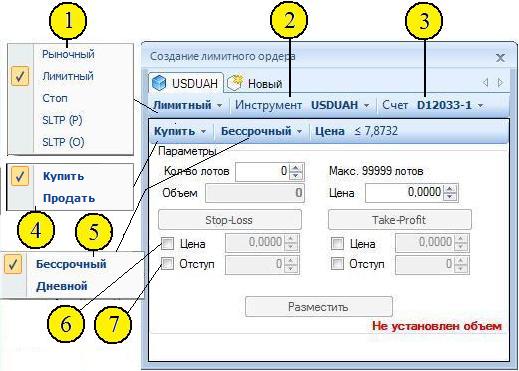Image resolution: width=519 pixels, height=371 pixels.
Task: Enable Stop-Loss Цена checkbox
Action: (167, 244)
